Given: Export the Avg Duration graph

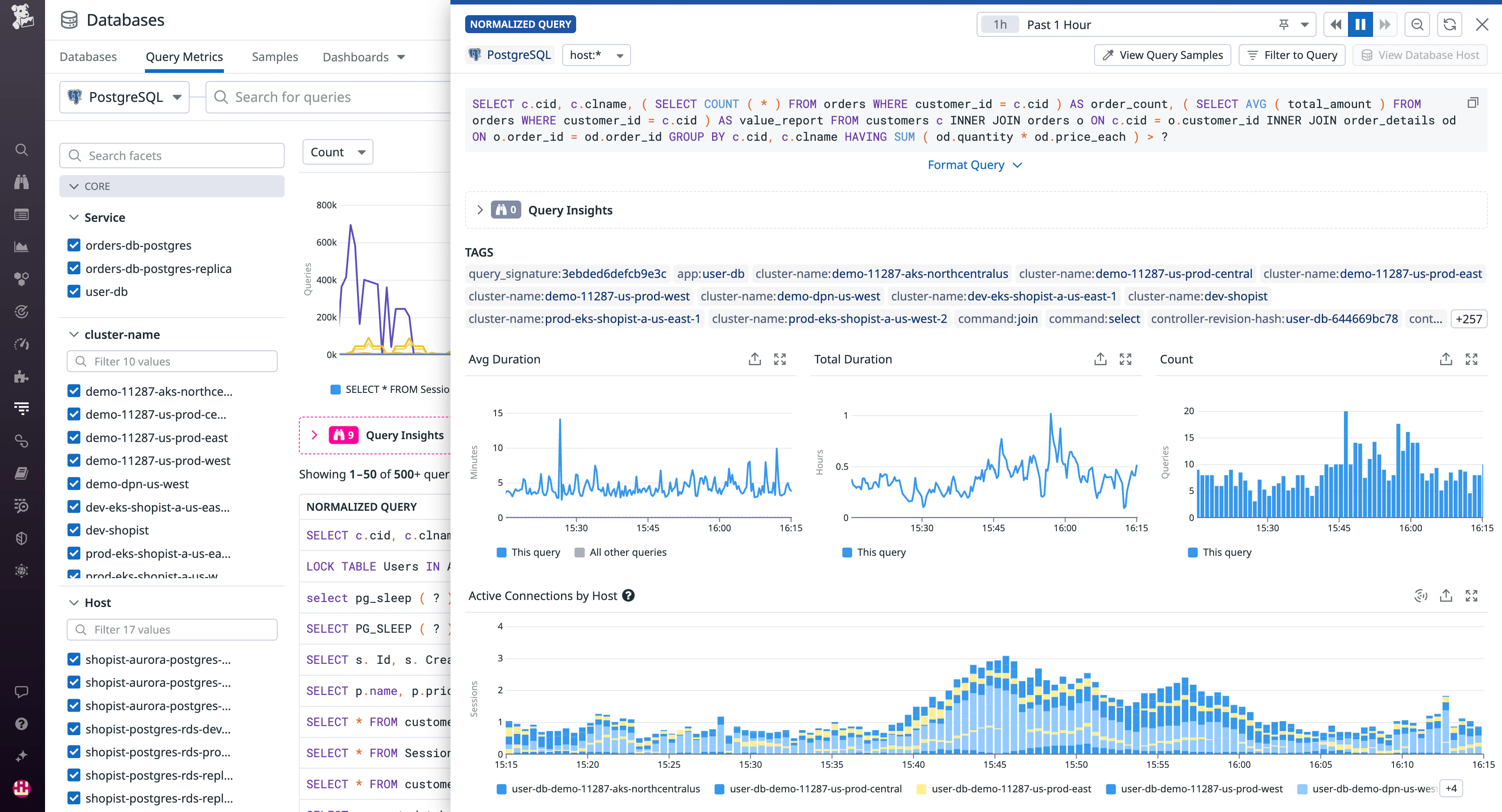Looking at the screenshot, I should click(x=755, y=359).
